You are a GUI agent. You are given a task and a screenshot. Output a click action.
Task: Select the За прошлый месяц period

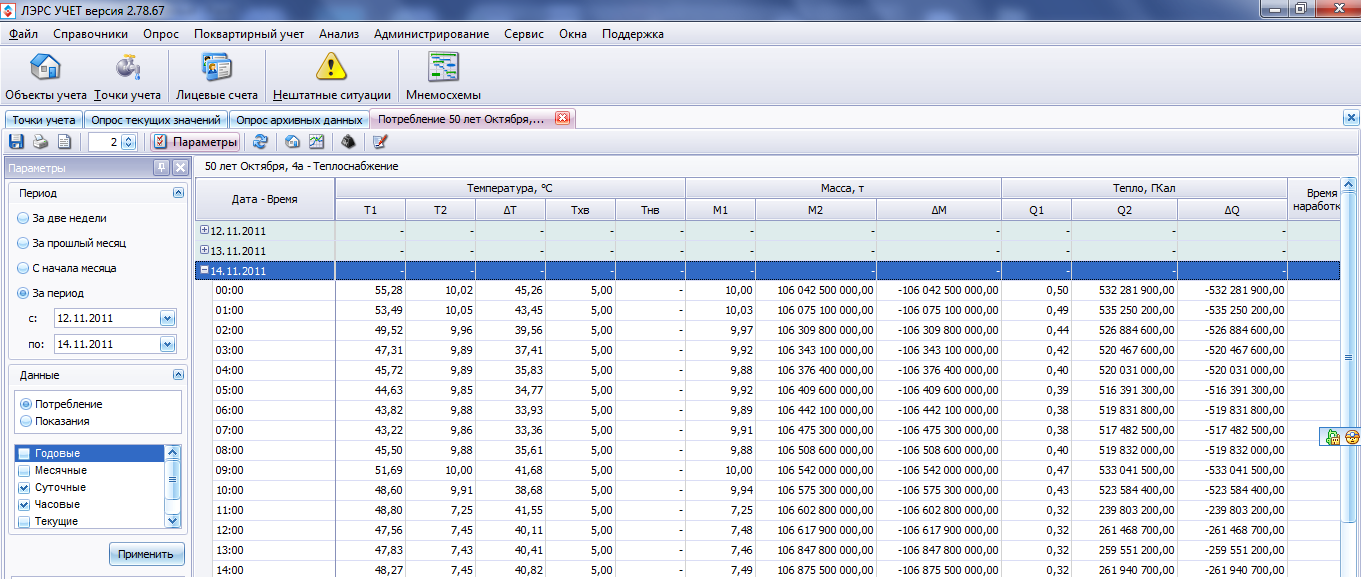[x=71, y=243]
